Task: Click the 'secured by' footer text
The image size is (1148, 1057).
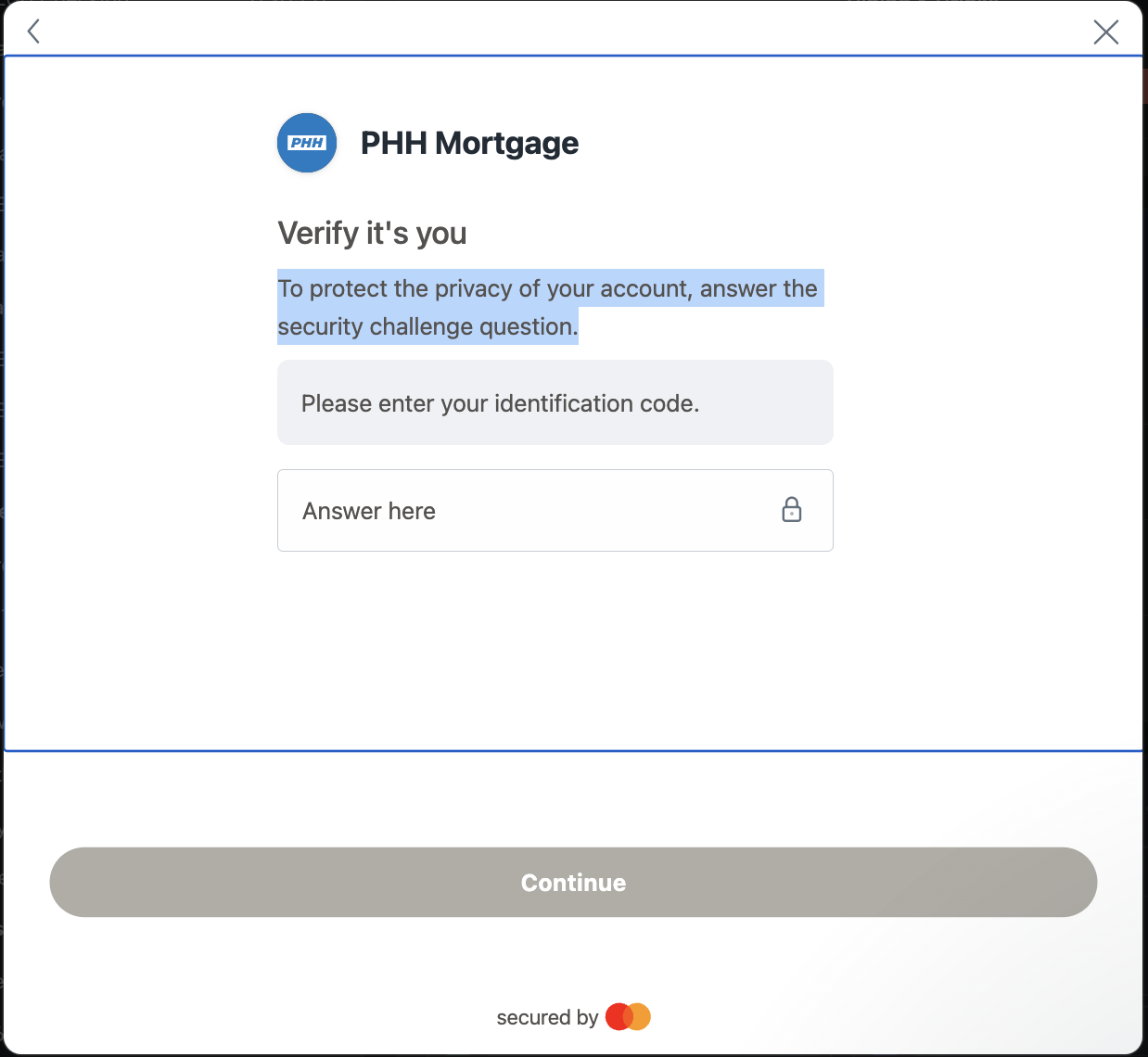Action: 547,1017
